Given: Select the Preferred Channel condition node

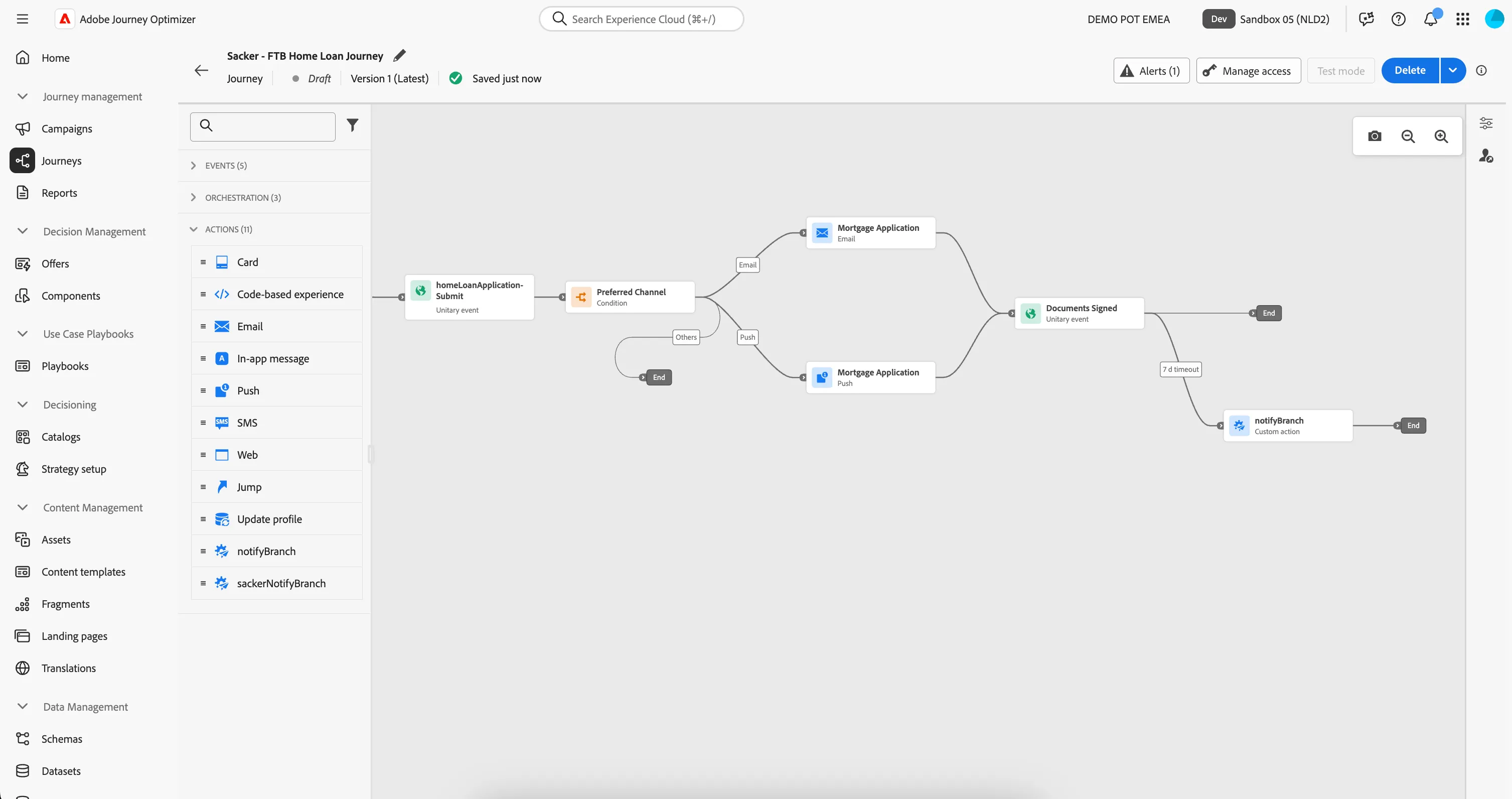Looking at the screenshot, I should click(630, 297).
